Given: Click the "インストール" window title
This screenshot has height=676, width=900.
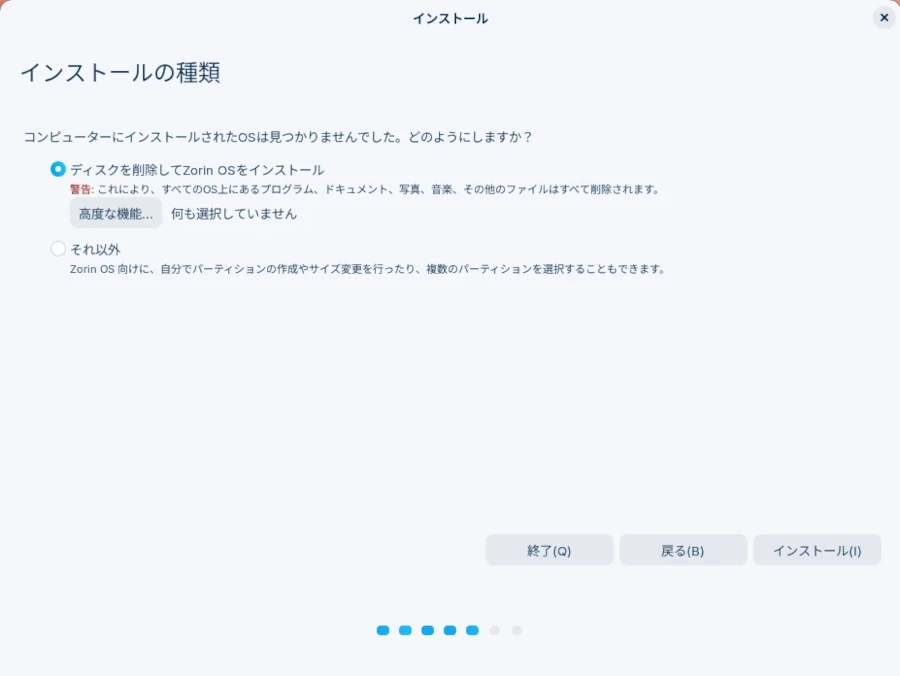Looking at the screenshot, I should pyautogui.click(x=451, y=18).
